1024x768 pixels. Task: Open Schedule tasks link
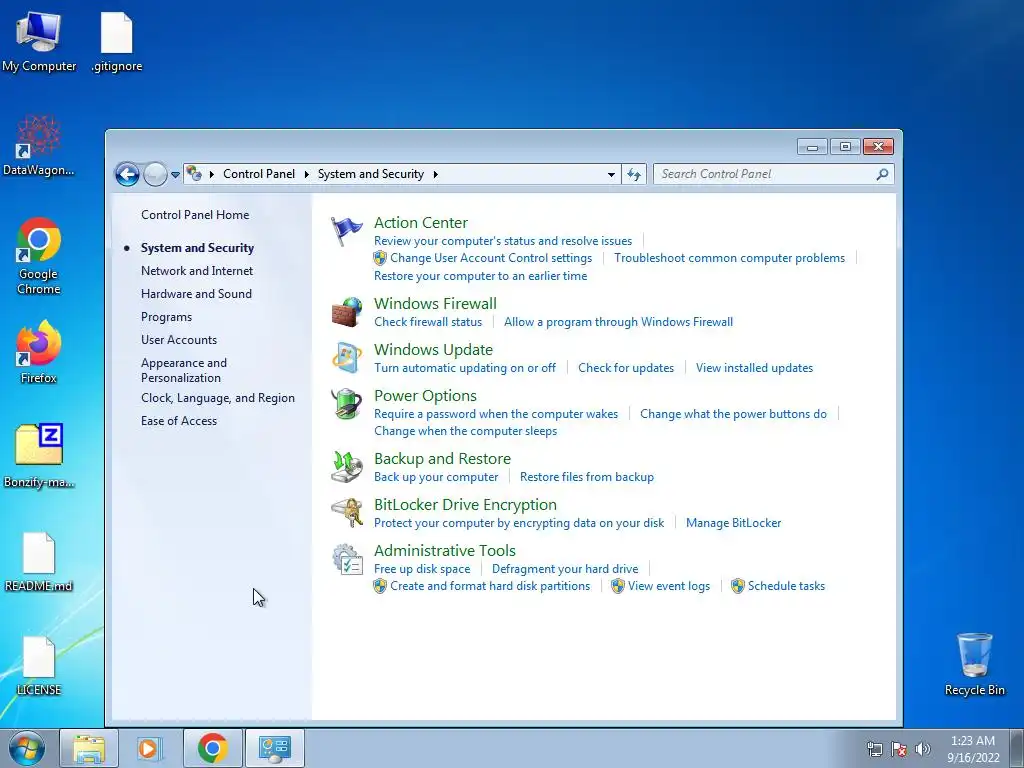click(x=786, y=586)
